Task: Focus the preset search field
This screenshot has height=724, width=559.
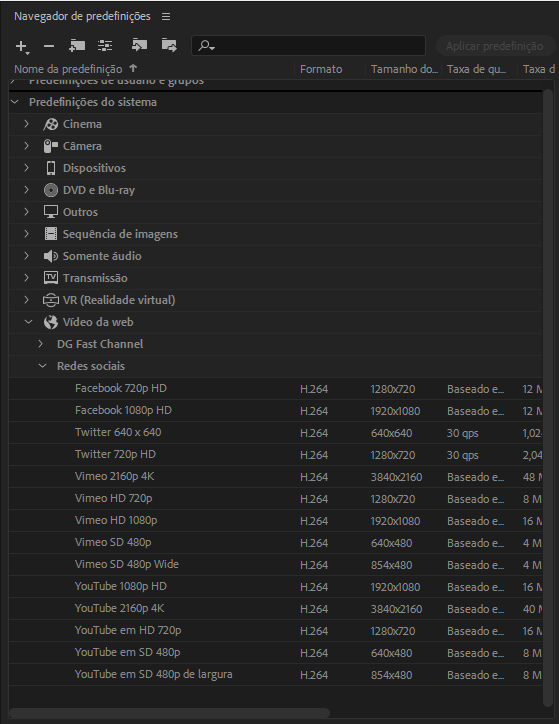Action: point(308,46)
